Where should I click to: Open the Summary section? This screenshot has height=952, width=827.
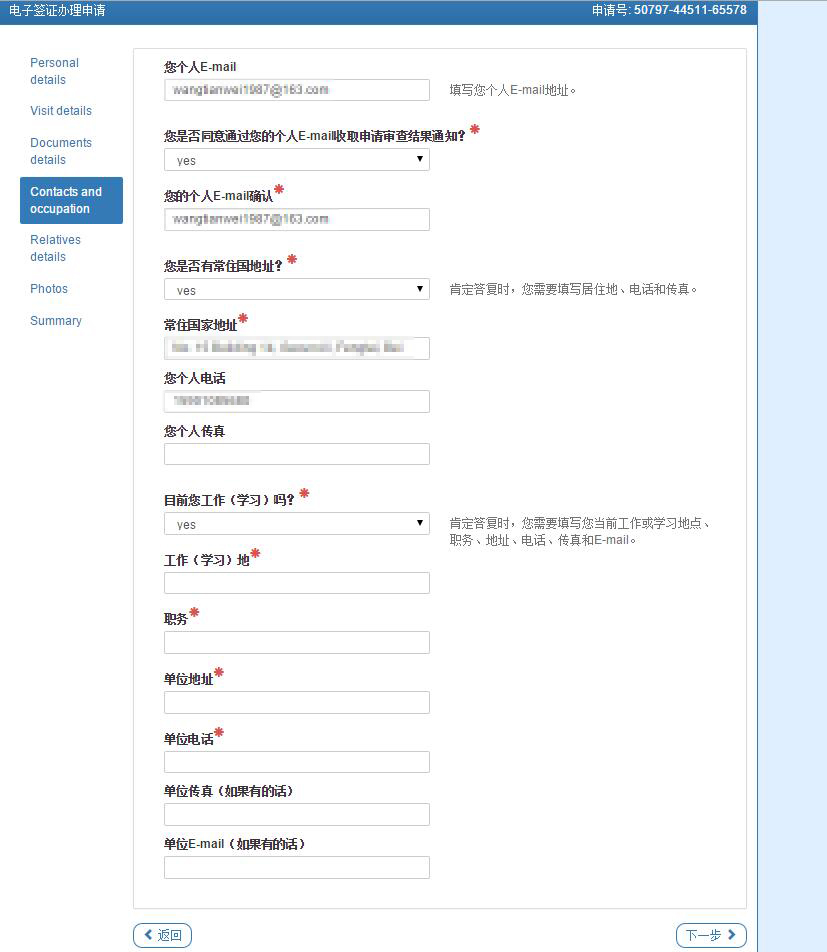coord(56,320)
